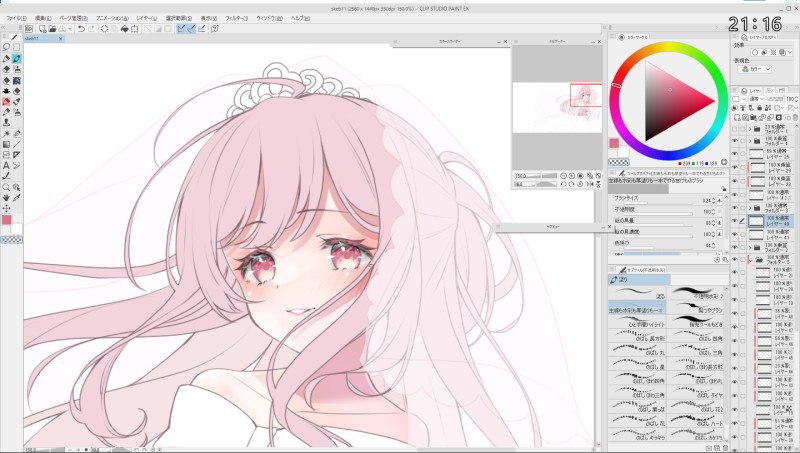Expand folder 4 in Layers panel

click(x=750, y=141)
